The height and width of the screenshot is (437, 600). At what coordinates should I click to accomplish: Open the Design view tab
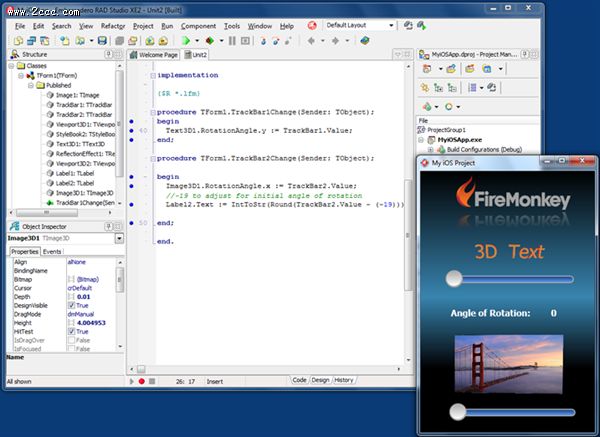tap(320, 380)
